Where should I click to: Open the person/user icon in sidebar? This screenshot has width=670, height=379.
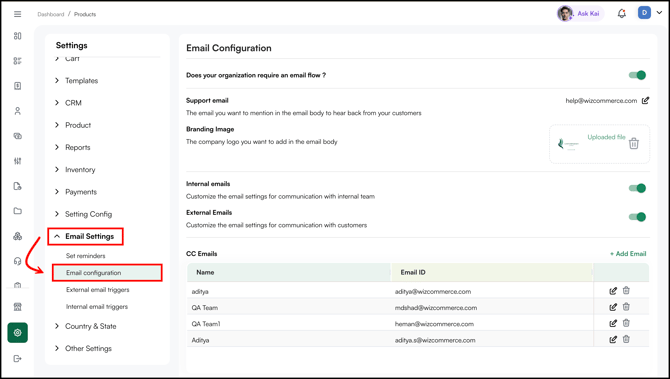pos(18,111)
